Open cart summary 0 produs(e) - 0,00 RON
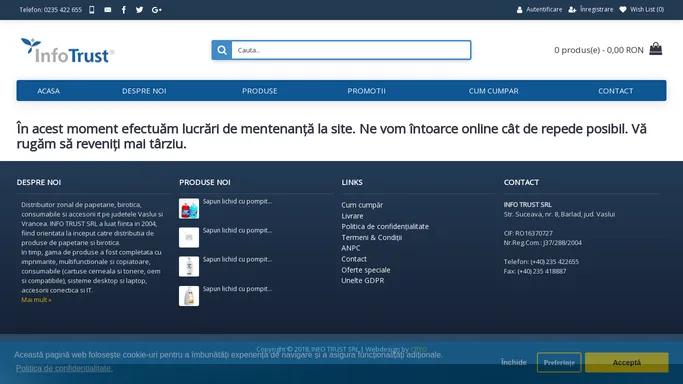Viewport: 683px width, 384px height. pyautogui.click(x=598, y=50)
